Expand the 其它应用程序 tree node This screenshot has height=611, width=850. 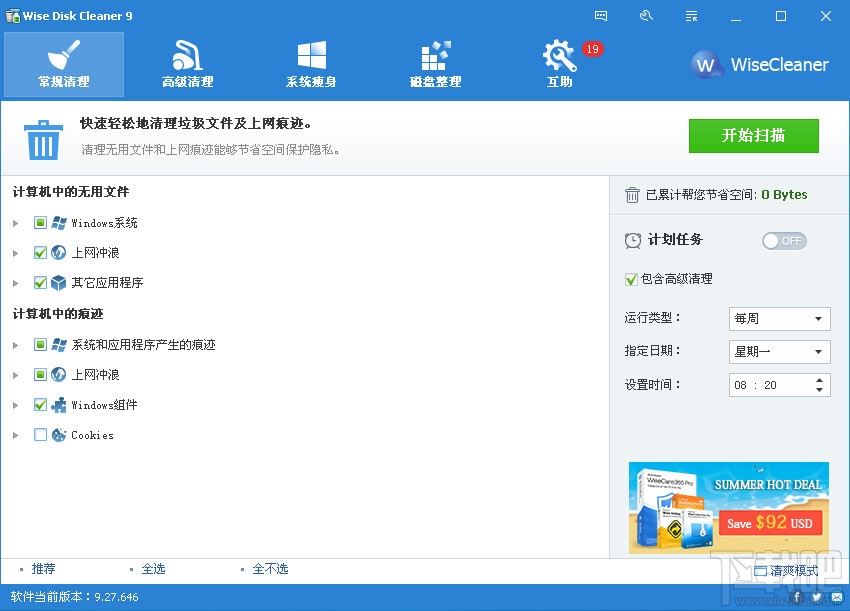click(x=16, y=283)
